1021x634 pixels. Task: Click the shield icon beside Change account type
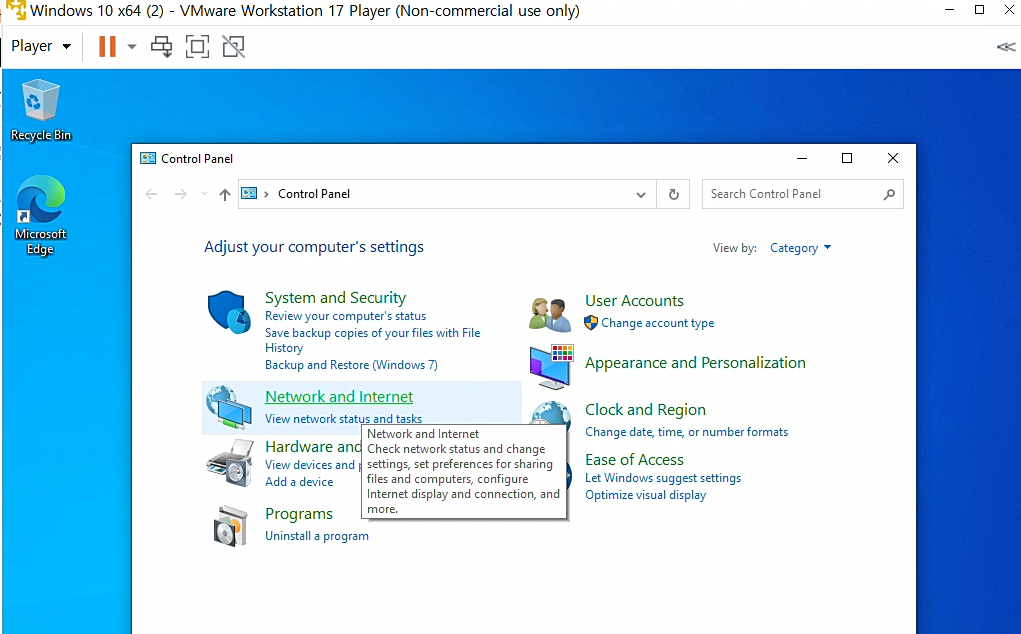[x=591, y=323]
